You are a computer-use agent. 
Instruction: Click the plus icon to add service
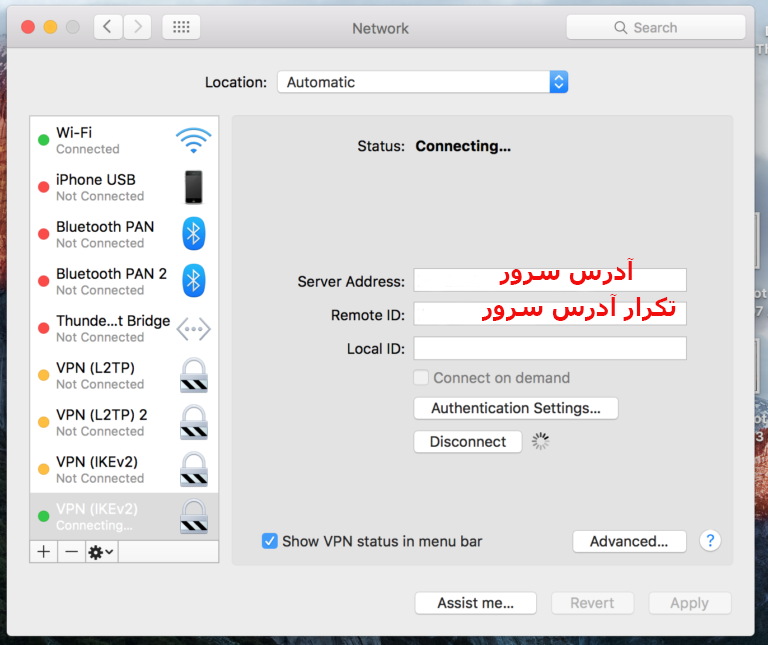(x=43, y=551)
